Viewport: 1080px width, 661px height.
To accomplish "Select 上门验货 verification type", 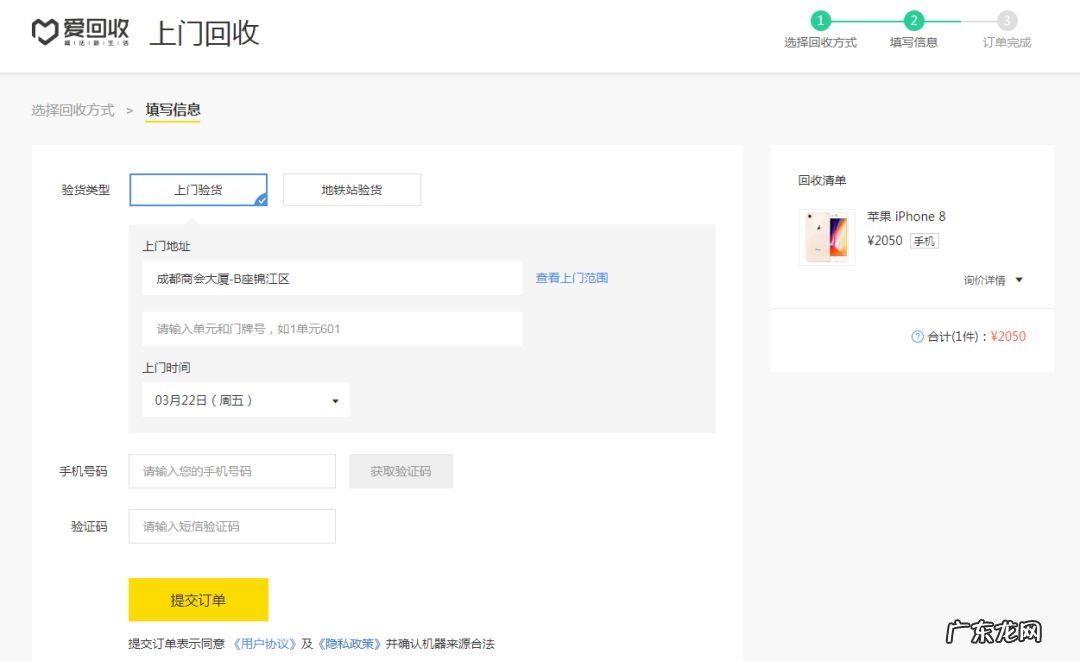I will point(197,189).
